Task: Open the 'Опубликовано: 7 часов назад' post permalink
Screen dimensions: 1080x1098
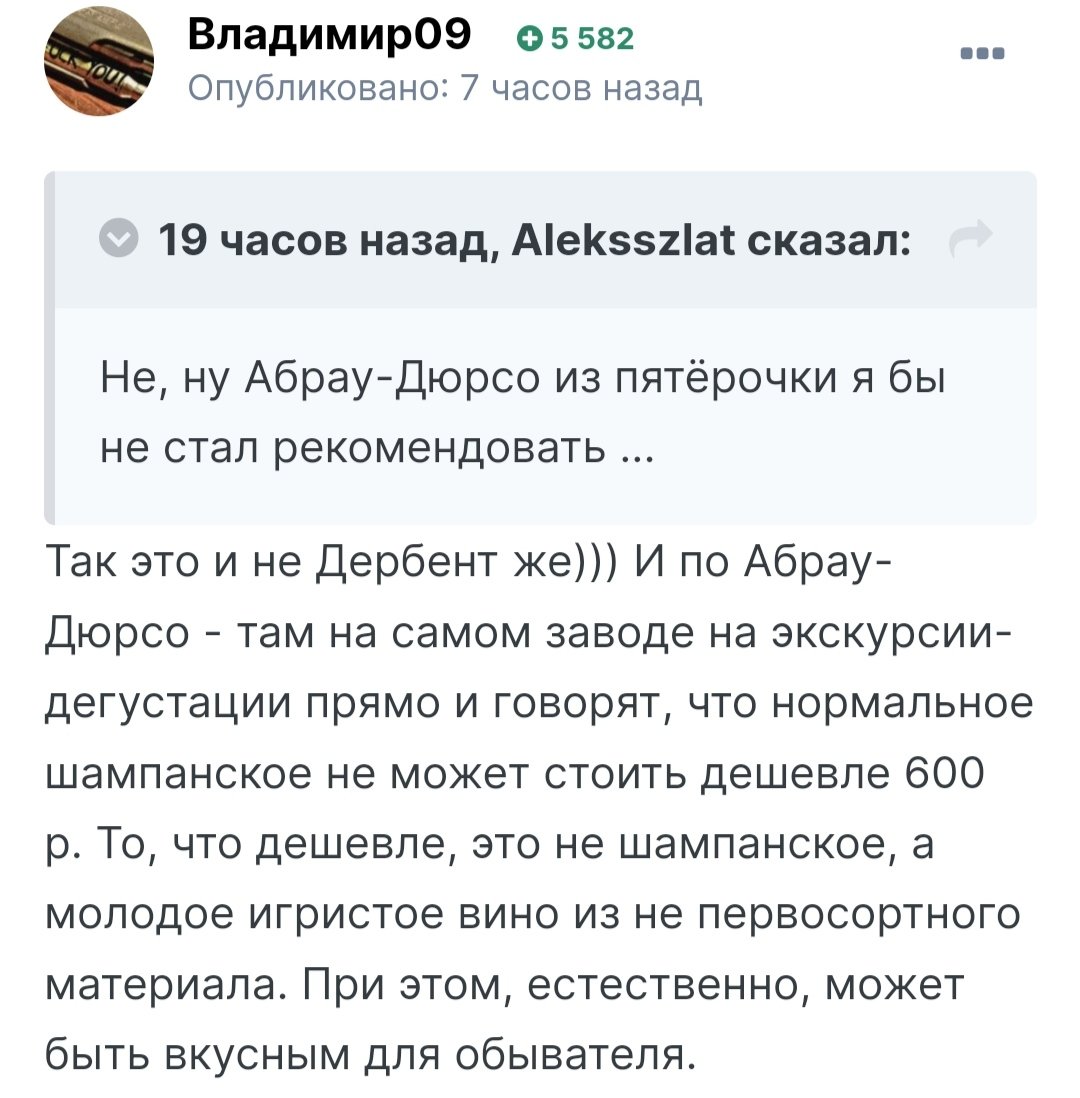Action: coord(445,88)
